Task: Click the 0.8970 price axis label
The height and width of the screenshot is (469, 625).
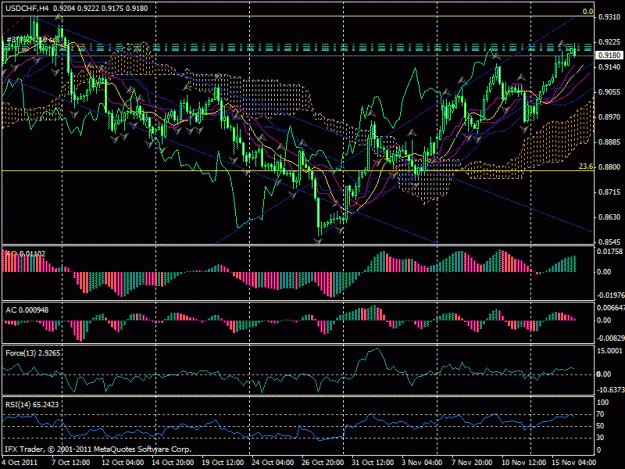Action: click(609, 117)
